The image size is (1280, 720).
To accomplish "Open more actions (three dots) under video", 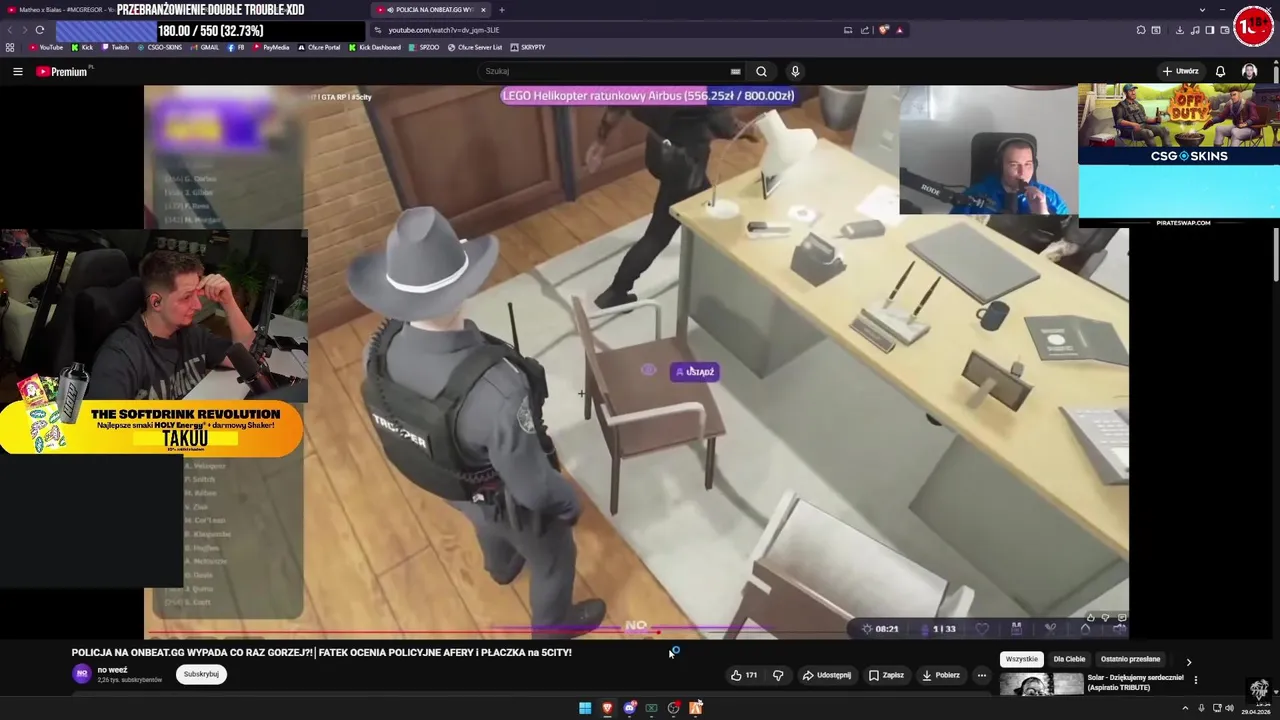I will pos(981,675).
